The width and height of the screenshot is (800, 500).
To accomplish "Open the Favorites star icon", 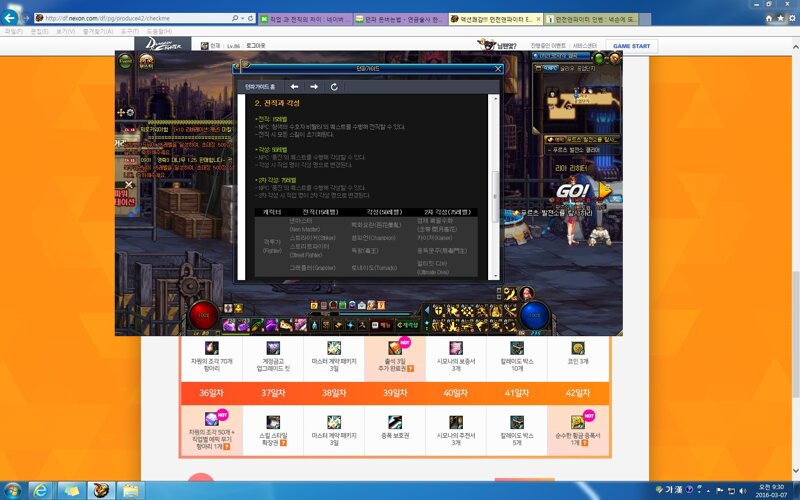I will pyautogui.click(x=780, y=18).
